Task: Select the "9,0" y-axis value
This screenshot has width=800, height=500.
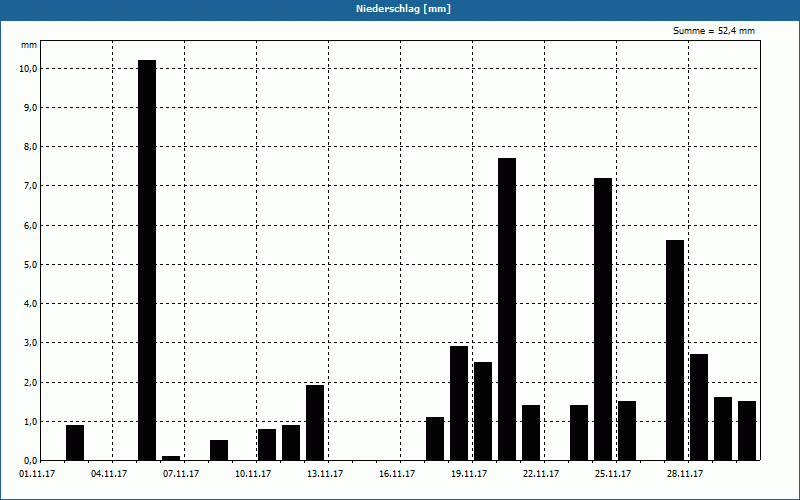Action: click(x=30, y=108)
